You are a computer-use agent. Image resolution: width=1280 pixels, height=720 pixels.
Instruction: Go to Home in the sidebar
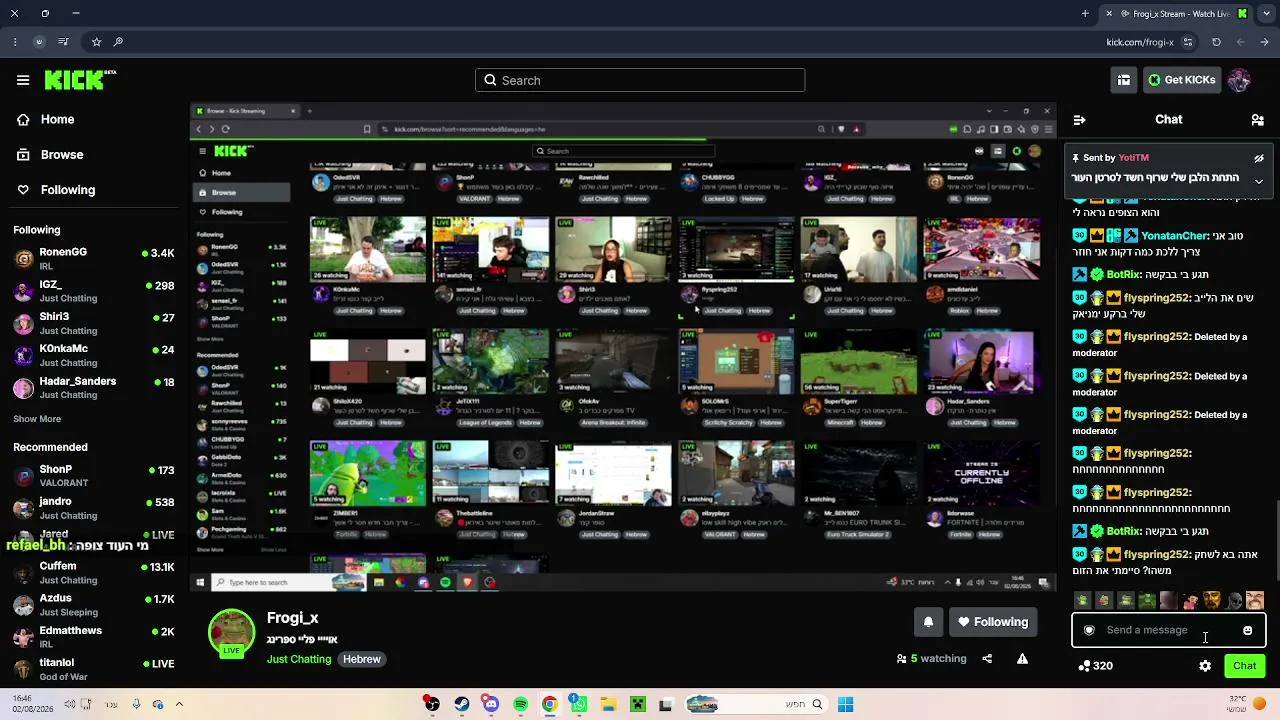point(46,119)
